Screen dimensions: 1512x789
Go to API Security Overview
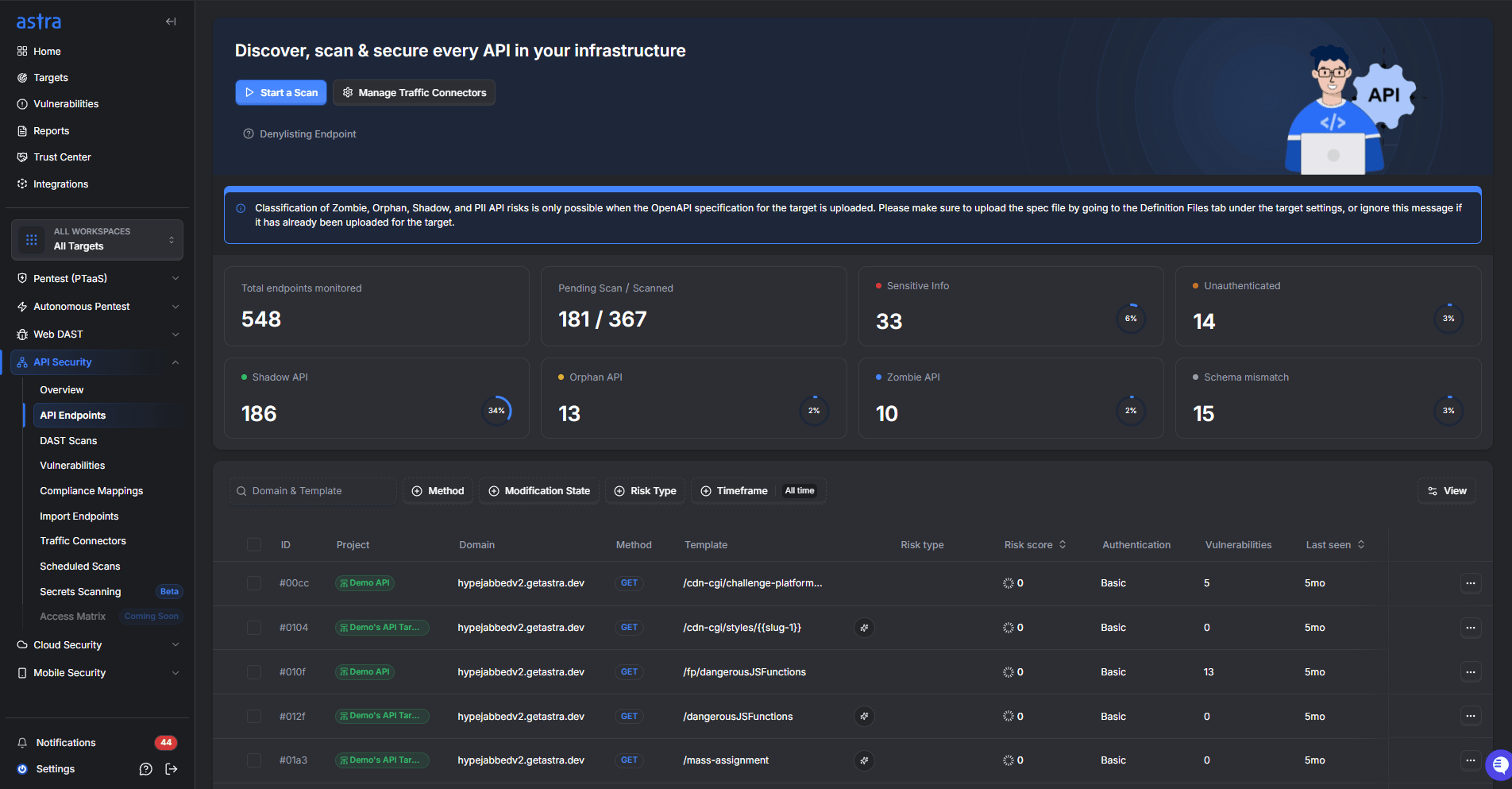click(62, 390)
